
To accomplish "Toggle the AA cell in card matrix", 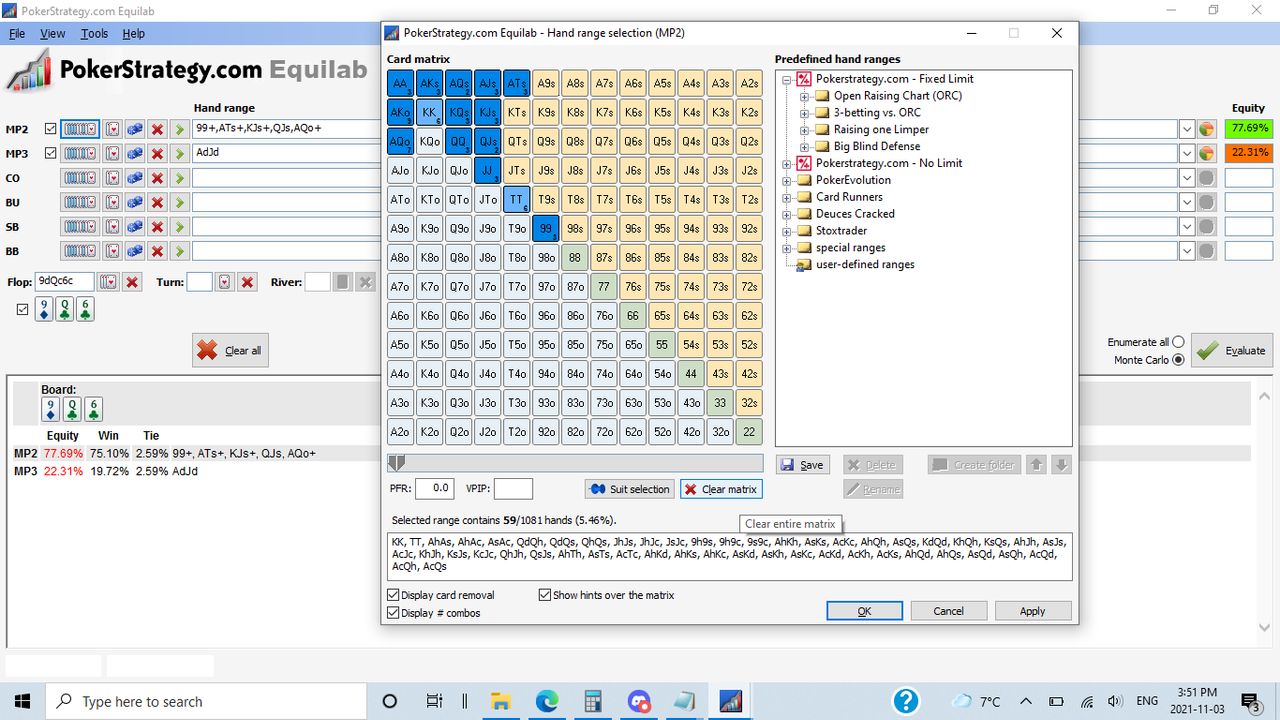I will pyautogui.click(x=401, y=84).
